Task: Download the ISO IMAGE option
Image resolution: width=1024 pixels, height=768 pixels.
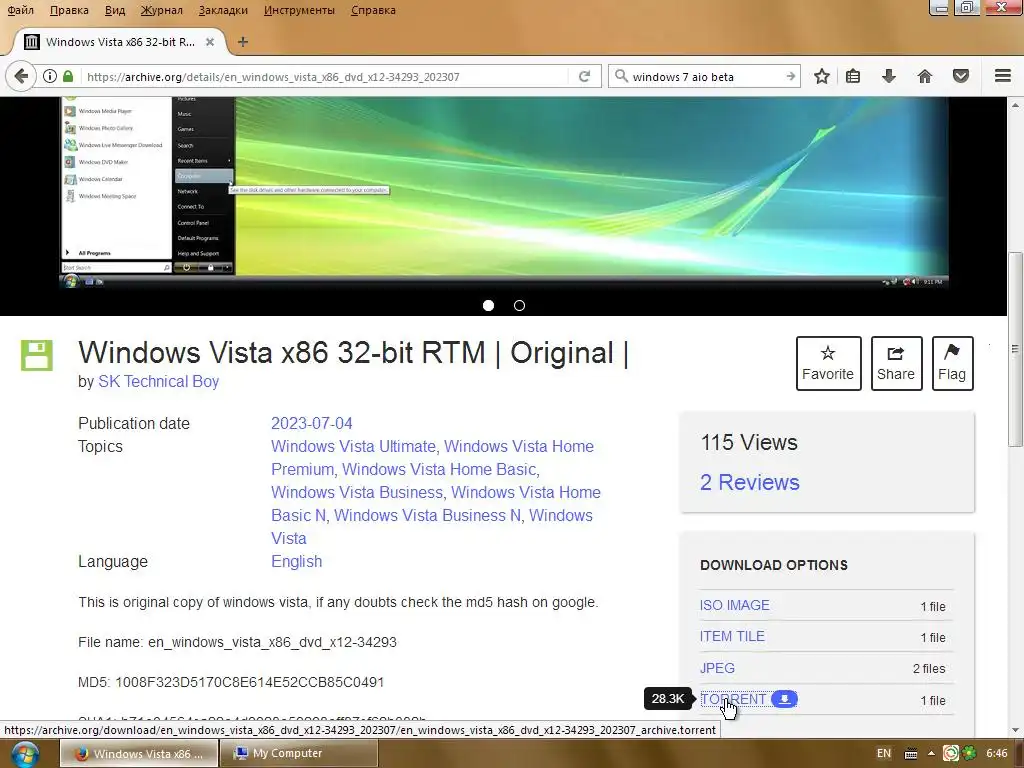Action: pos(735,605)
